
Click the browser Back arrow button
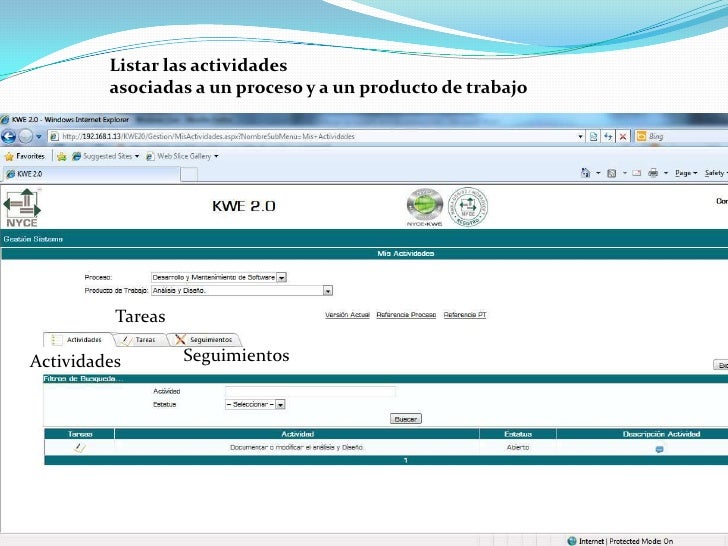(8, 136)
